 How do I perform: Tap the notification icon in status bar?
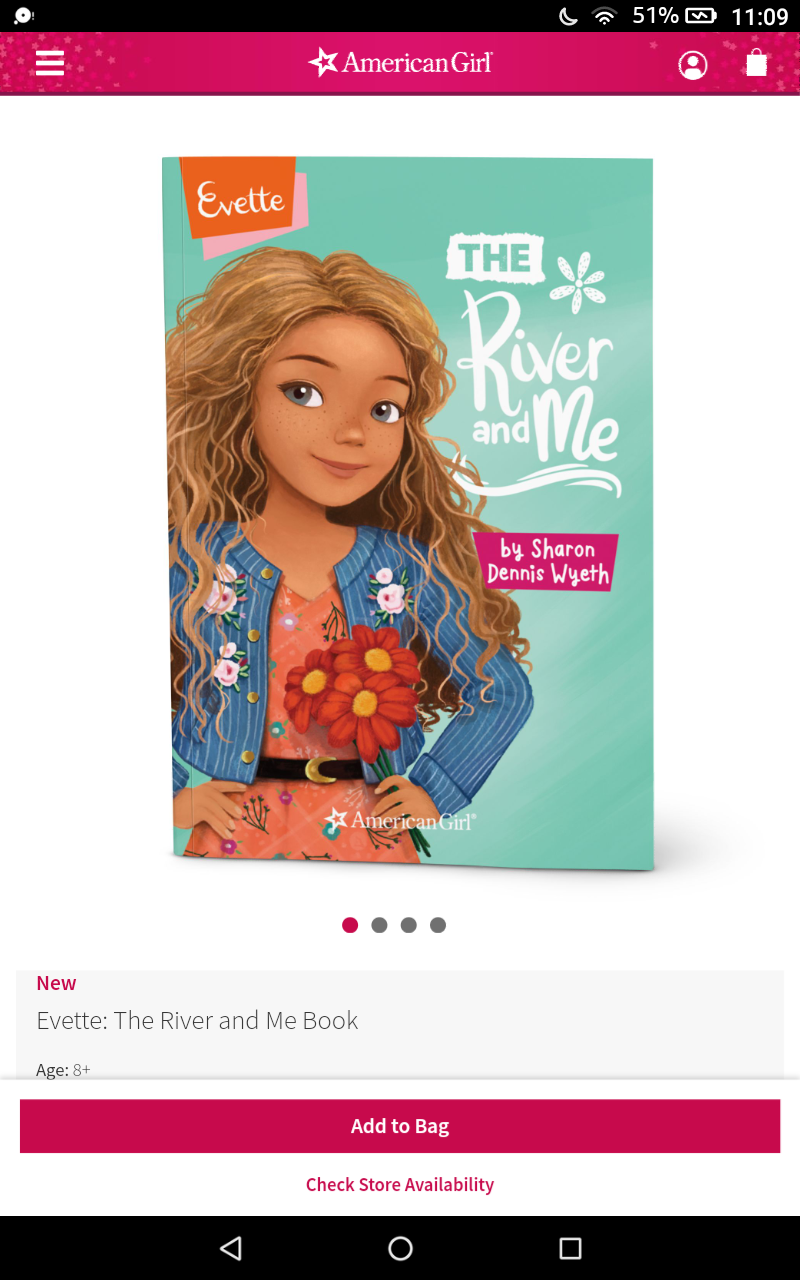click(x=23, y=16)
